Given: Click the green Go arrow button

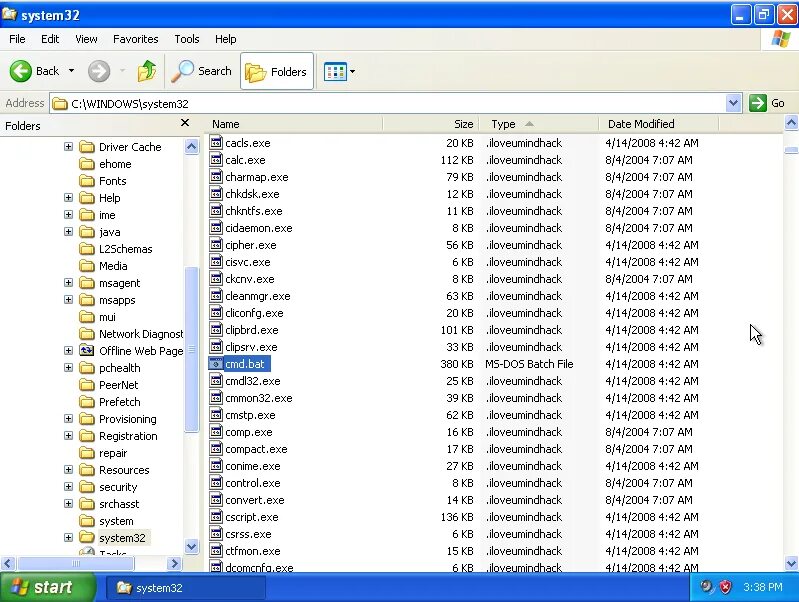Looking at the screenshot, I should pos(758,103).
